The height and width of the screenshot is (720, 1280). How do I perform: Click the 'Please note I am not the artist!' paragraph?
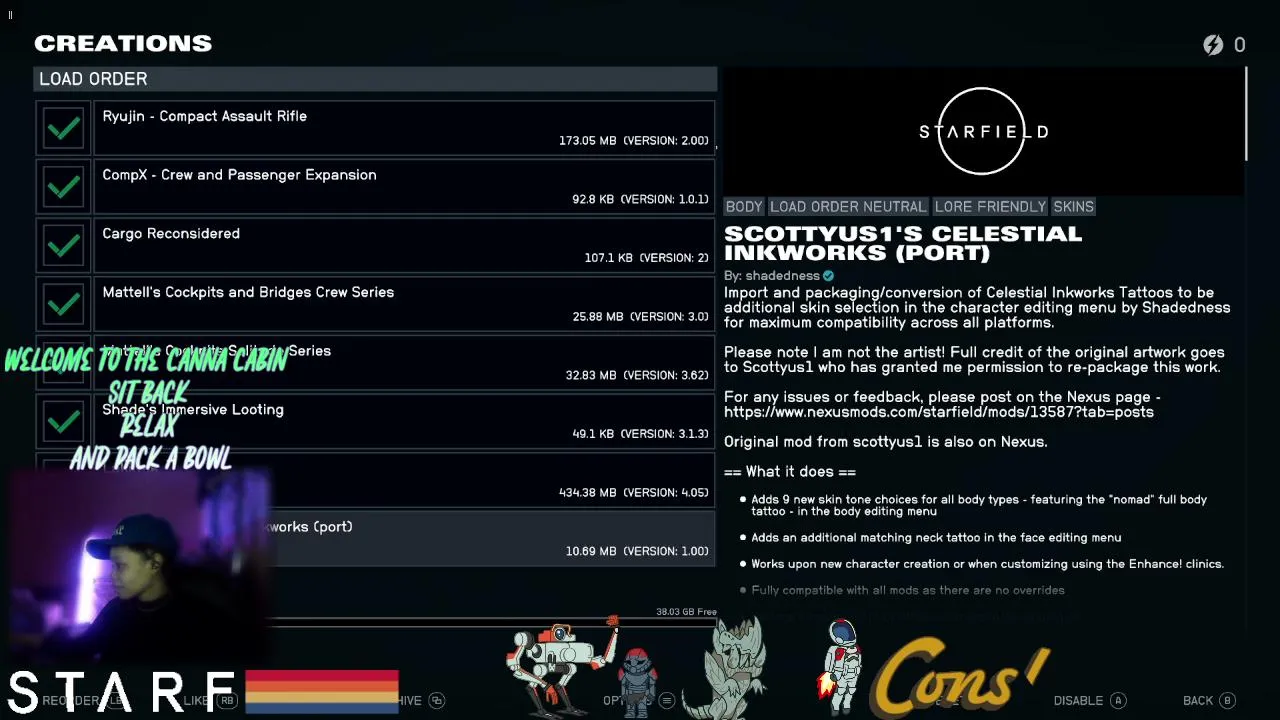pos(974,360)
